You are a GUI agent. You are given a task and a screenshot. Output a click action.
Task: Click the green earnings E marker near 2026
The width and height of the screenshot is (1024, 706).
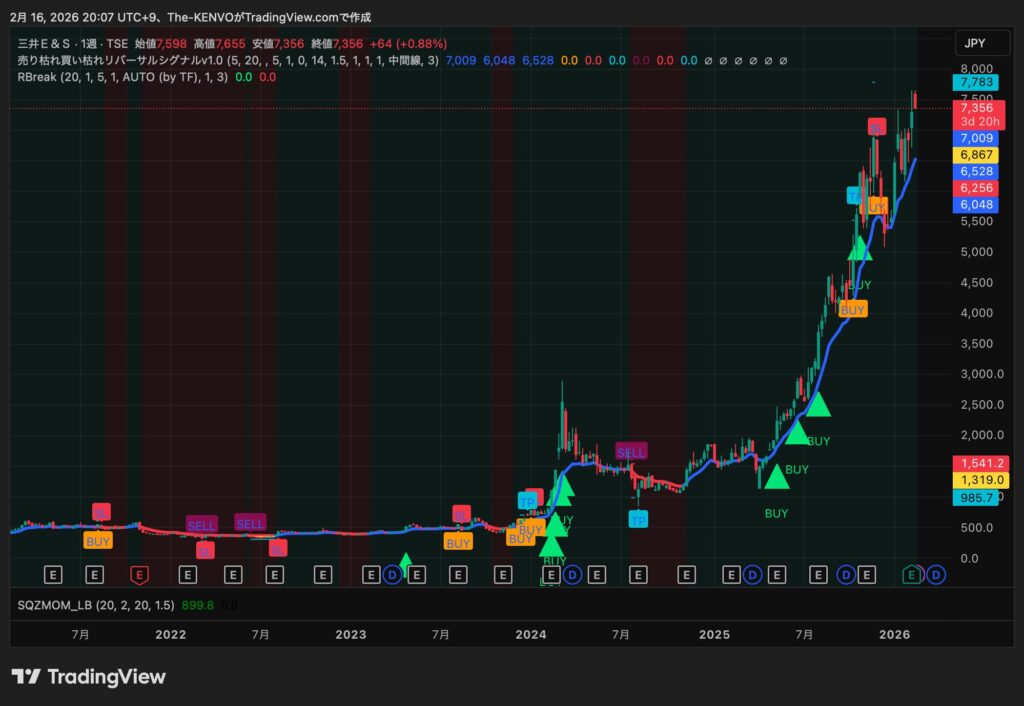pos(911,575)
